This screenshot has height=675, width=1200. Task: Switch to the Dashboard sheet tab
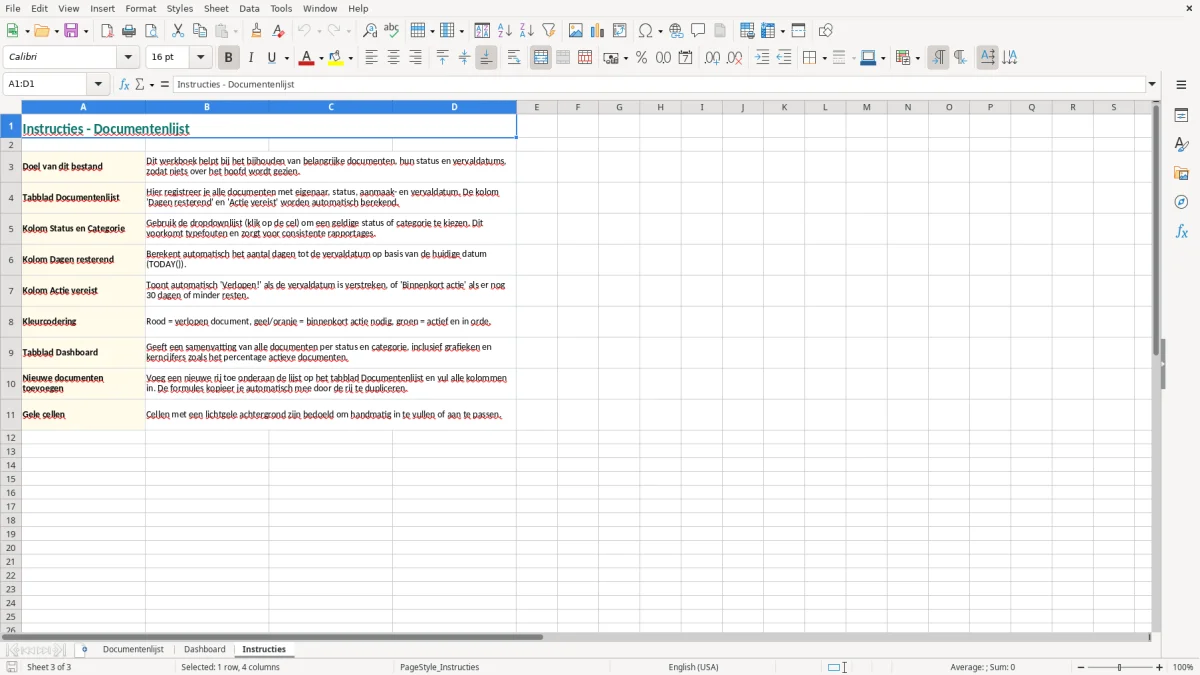205,650
